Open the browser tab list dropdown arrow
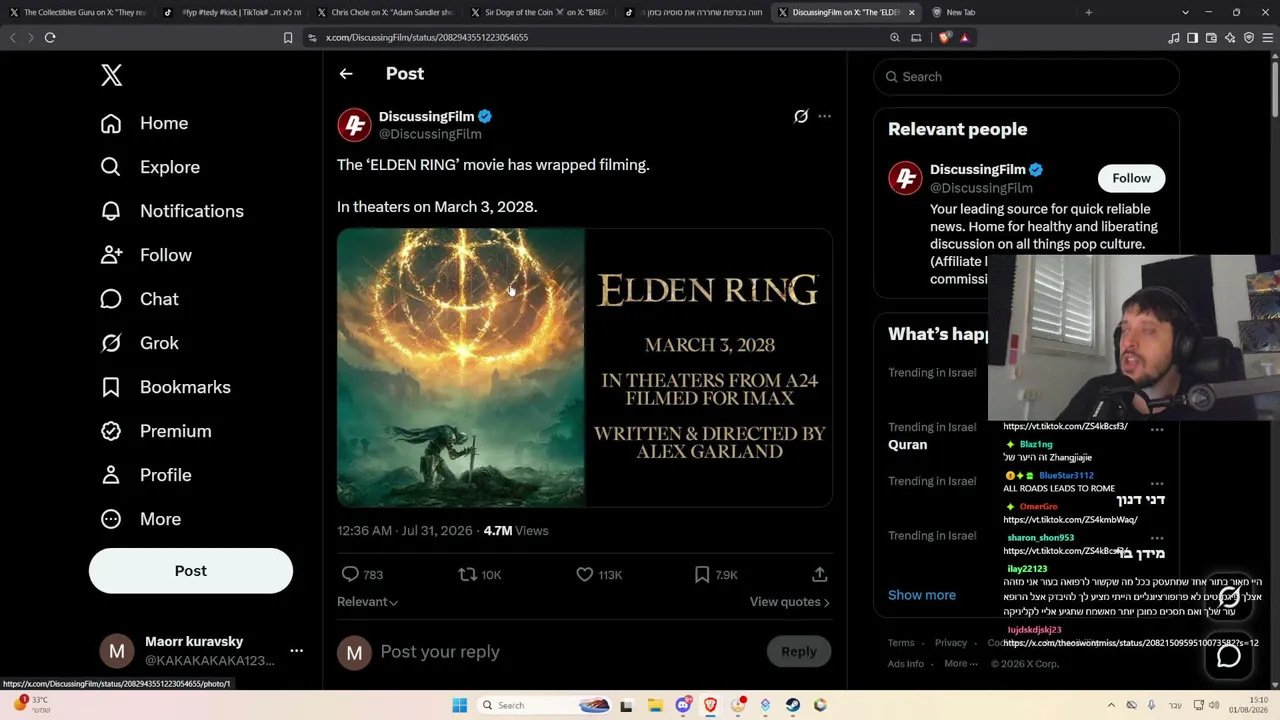Image resolution: width=1280 pixels, height=720 pixels. pyautogui.click(x=1185, y=12)
